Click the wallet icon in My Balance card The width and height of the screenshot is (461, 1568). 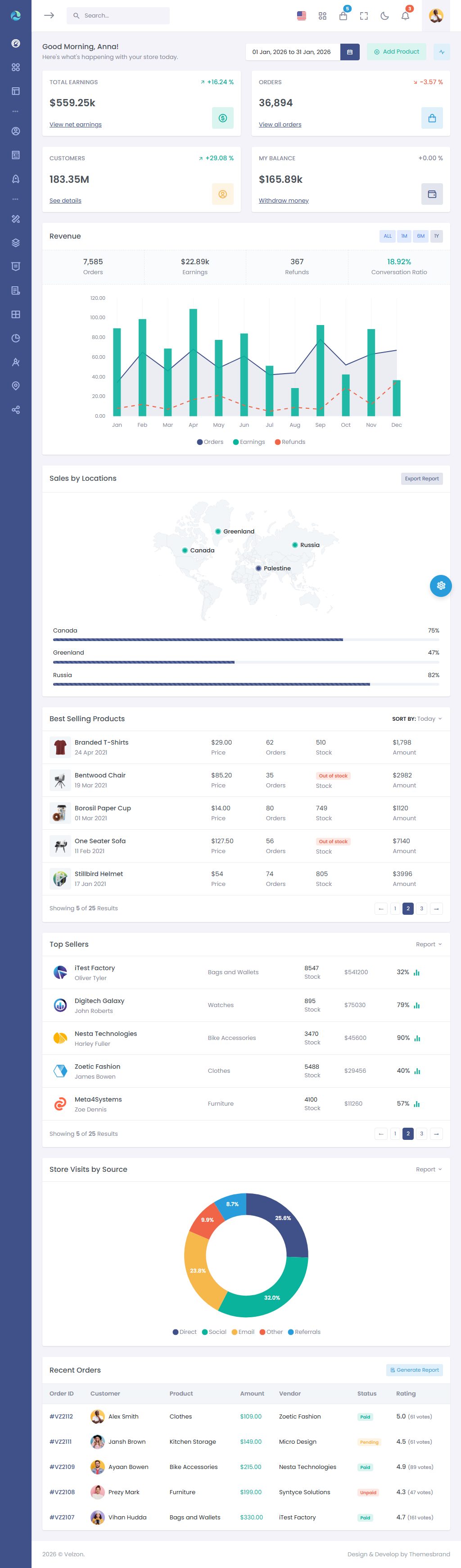pos(432,194)
